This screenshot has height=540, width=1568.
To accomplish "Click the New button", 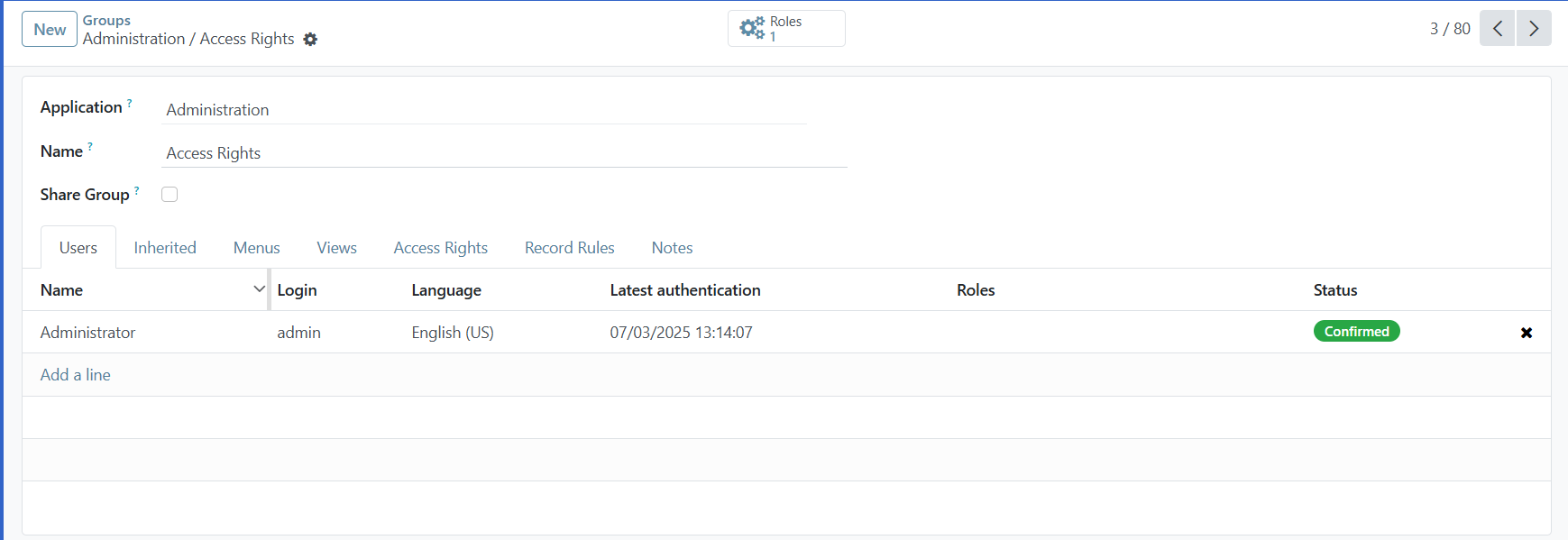I will [50, 30].
